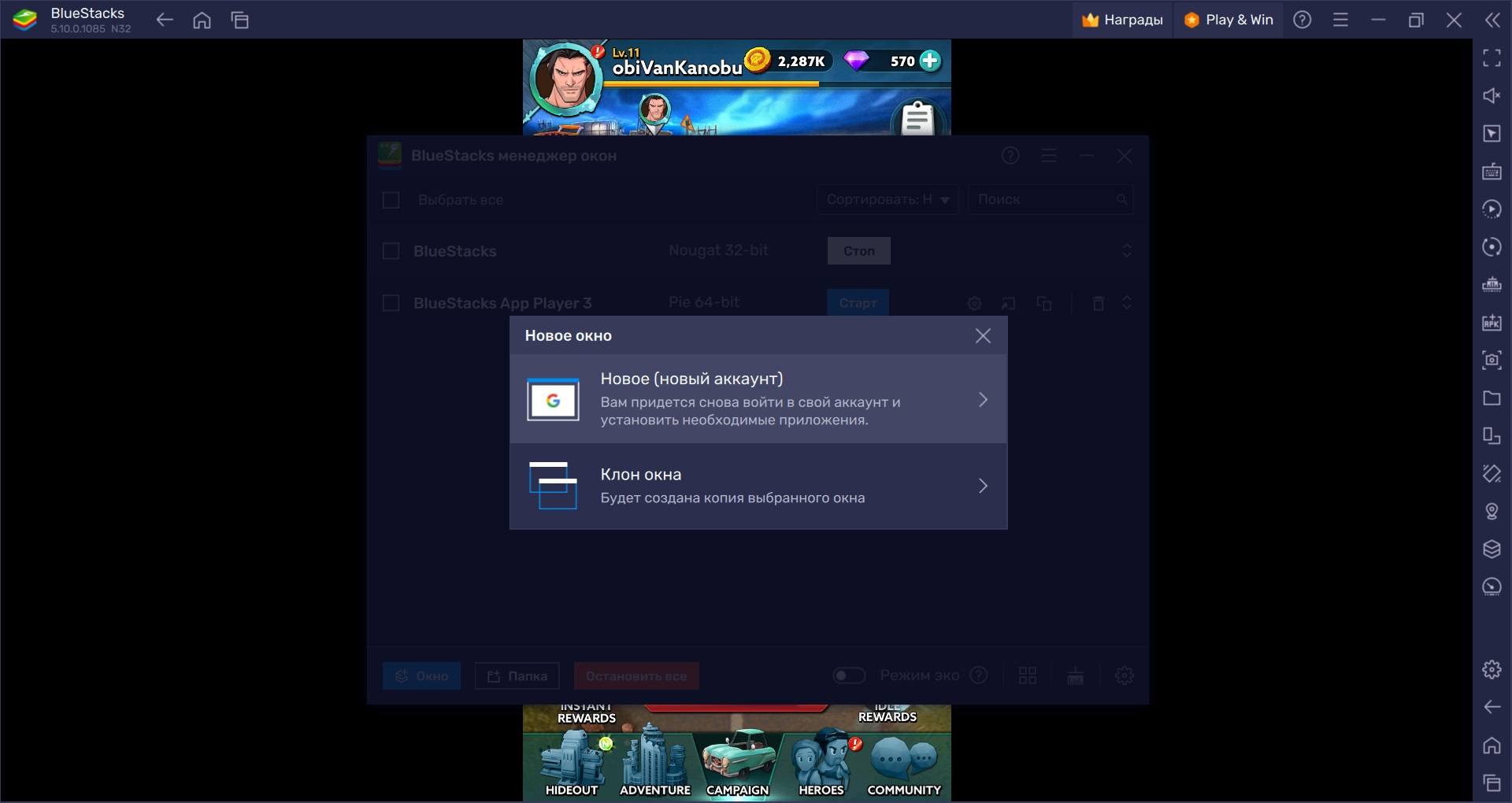Screen dimensions: 1512x803
Task: Enter fullscreen via side toolbar icon
Action: pos(1492,57)
